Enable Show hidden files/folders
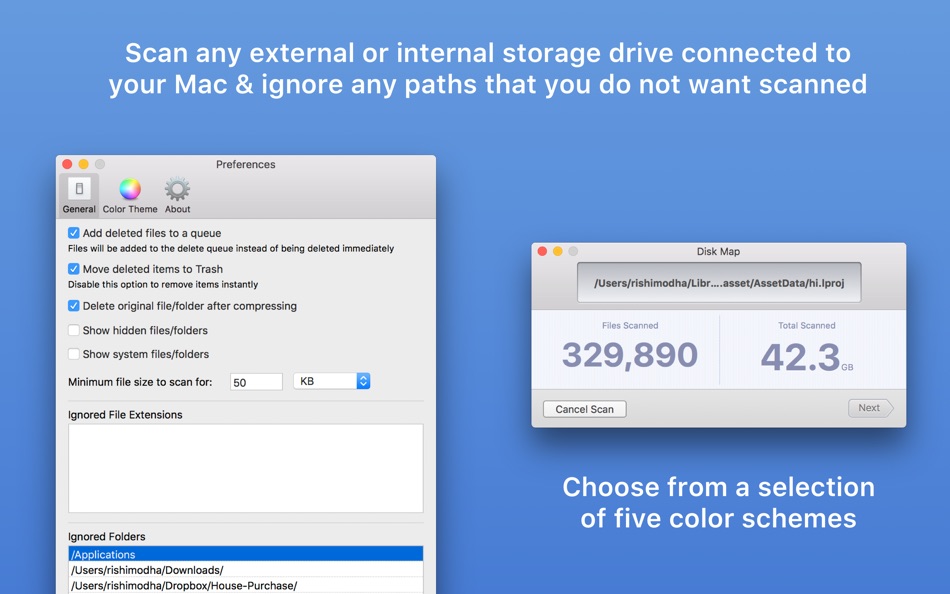Screen dimensions: 950x594 (74, 330)
